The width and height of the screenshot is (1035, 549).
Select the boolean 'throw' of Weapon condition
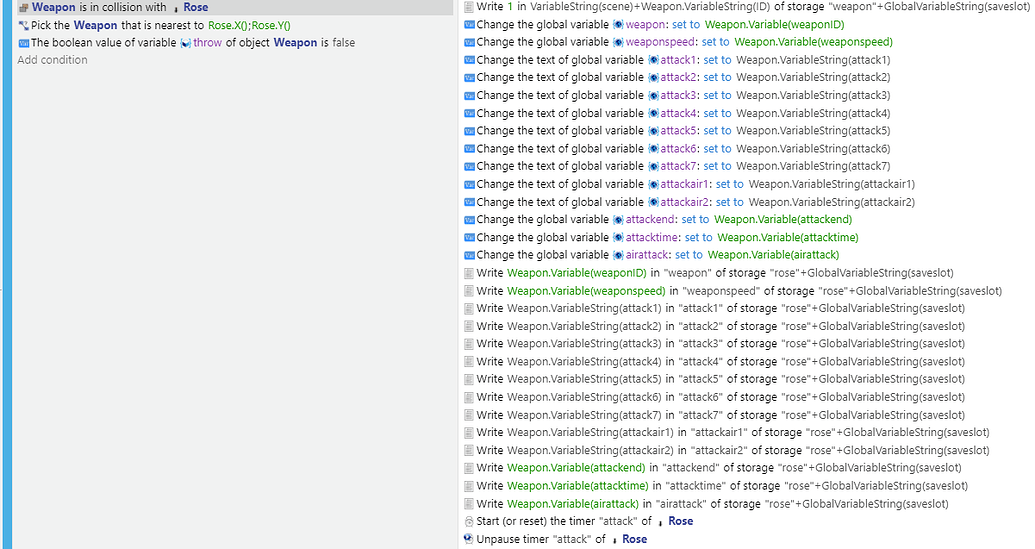coord(187,43)
